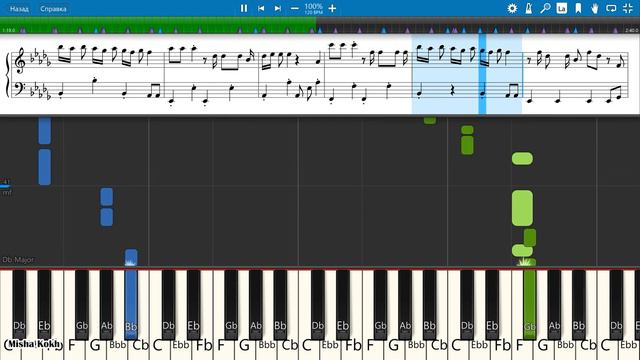Click the Db Major key signature label
The width and height of the screenshot is (640, 360).
[x=18, y=260]
